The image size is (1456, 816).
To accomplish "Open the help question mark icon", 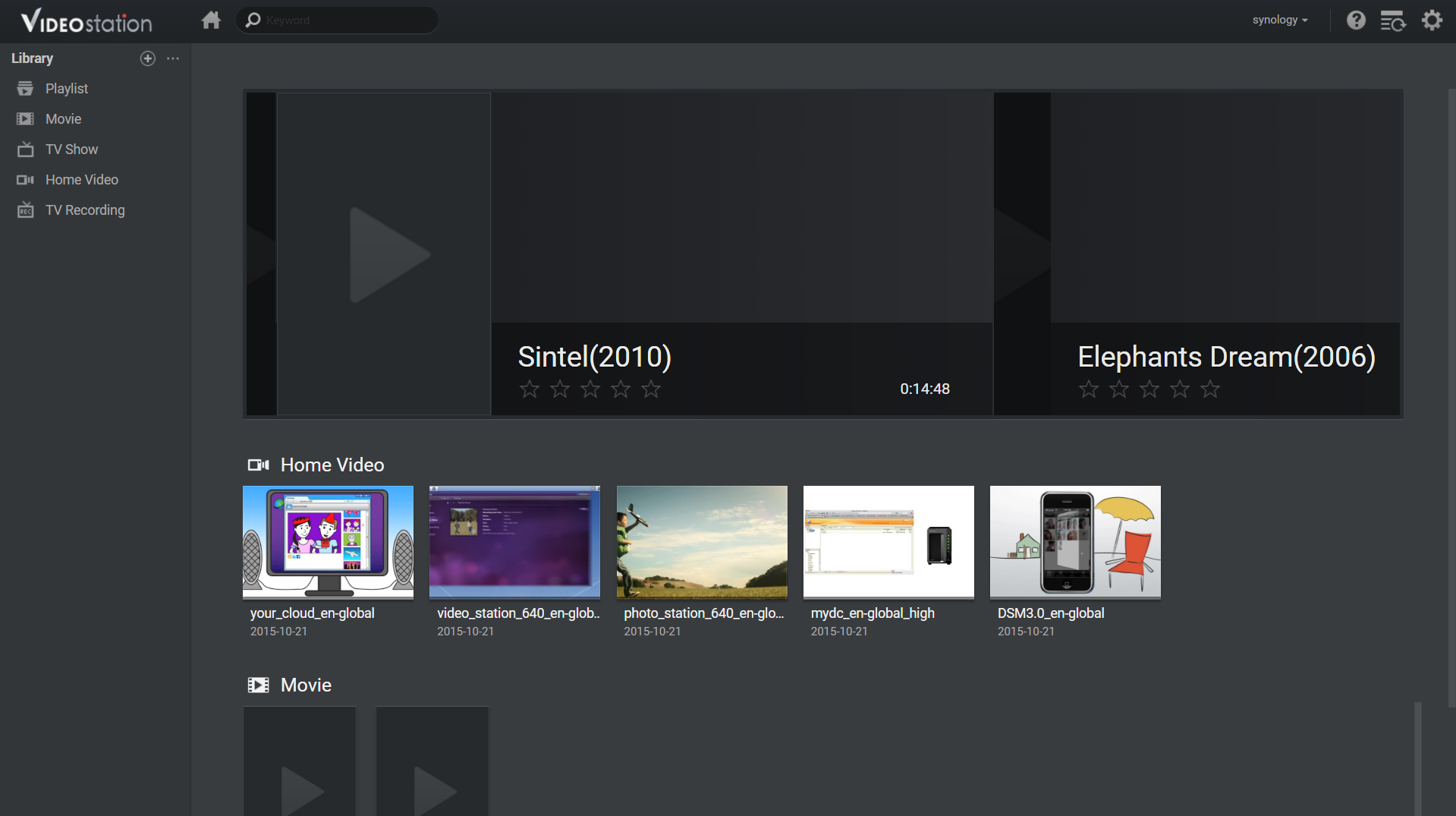I will tap(1356, 20).
